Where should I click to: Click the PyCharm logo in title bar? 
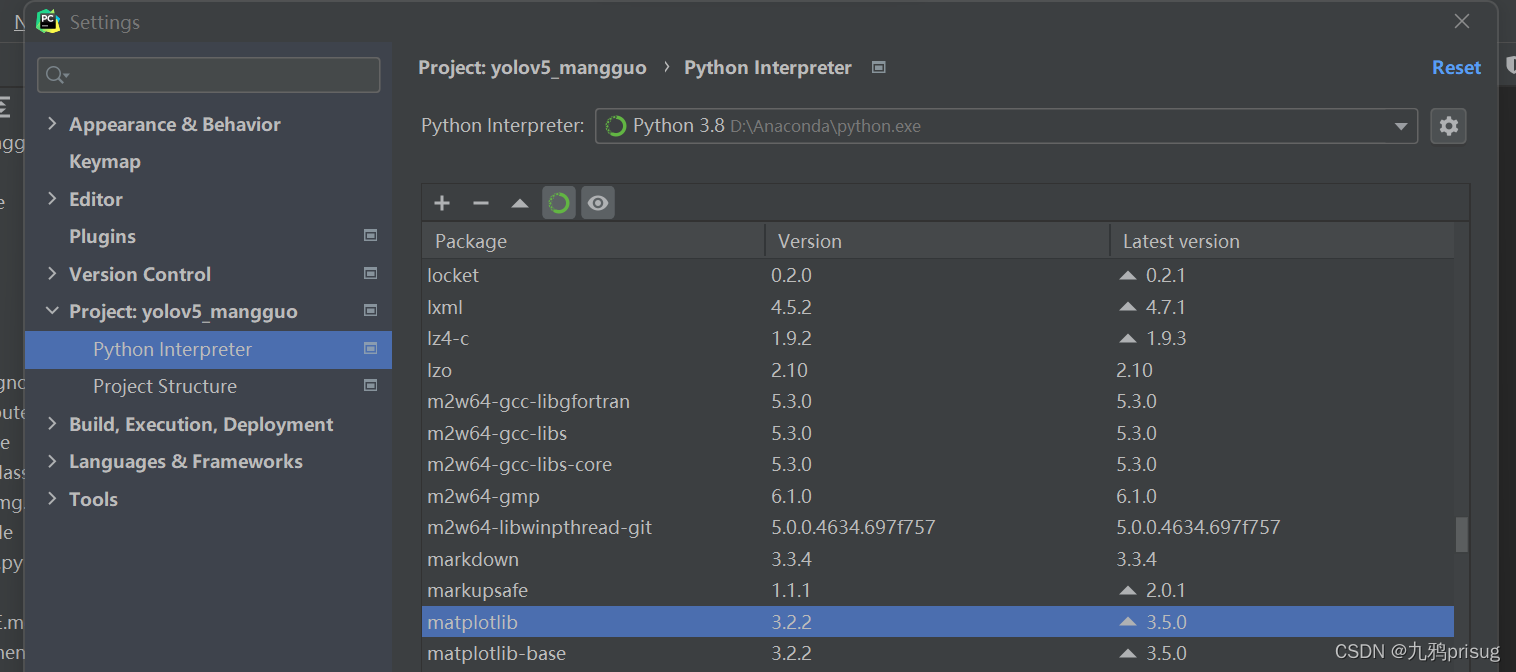[48, 21]
